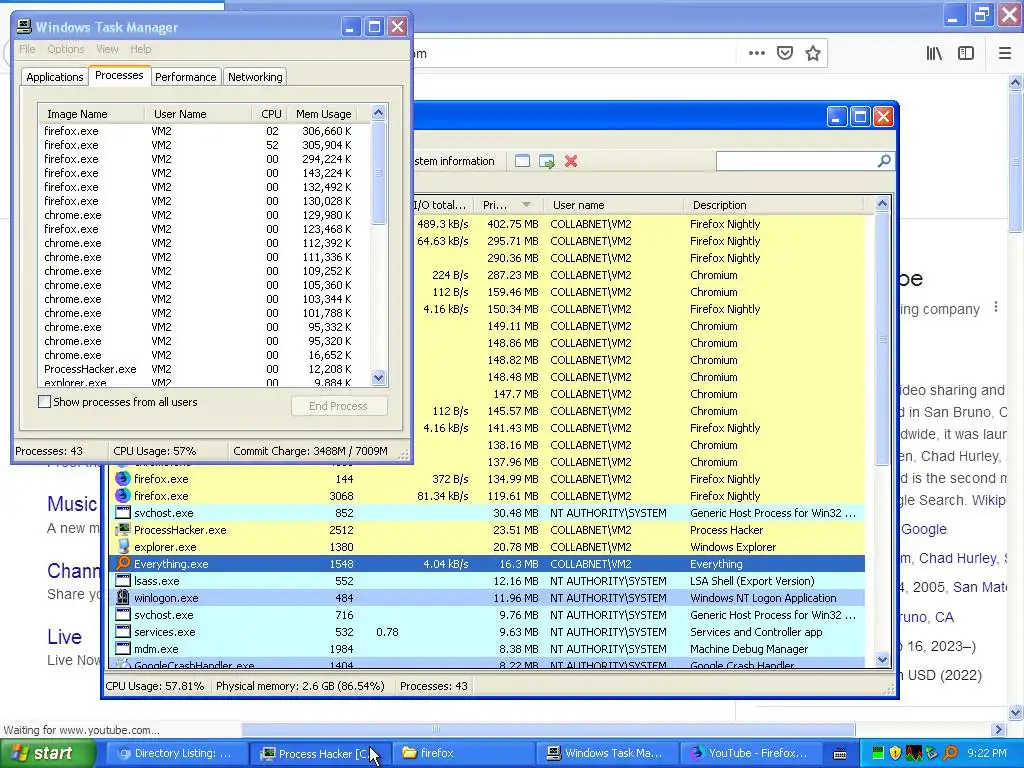The width and height of the screenshot is (1024, 768).
Task: Sort by User name column in Process Hacker
Action: coord(613,204)
